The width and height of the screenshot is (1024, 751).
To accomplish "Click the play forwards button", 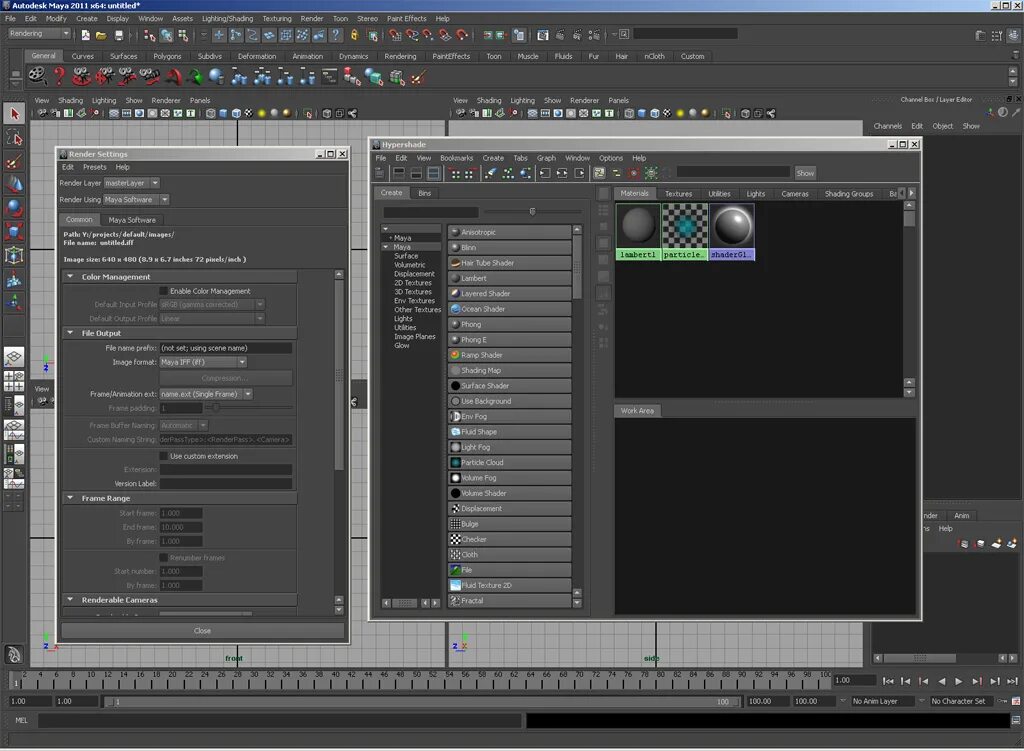I will [x=959, y=681].
